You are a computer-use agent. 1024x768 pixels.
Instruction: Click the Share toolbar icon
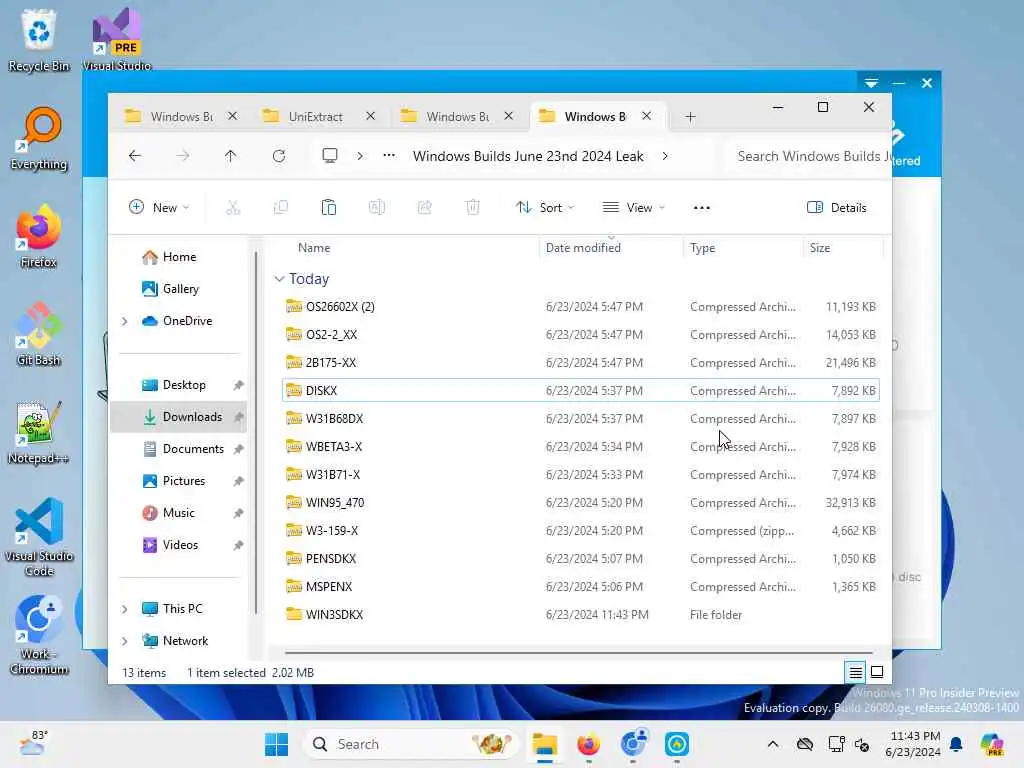point(424,208)
